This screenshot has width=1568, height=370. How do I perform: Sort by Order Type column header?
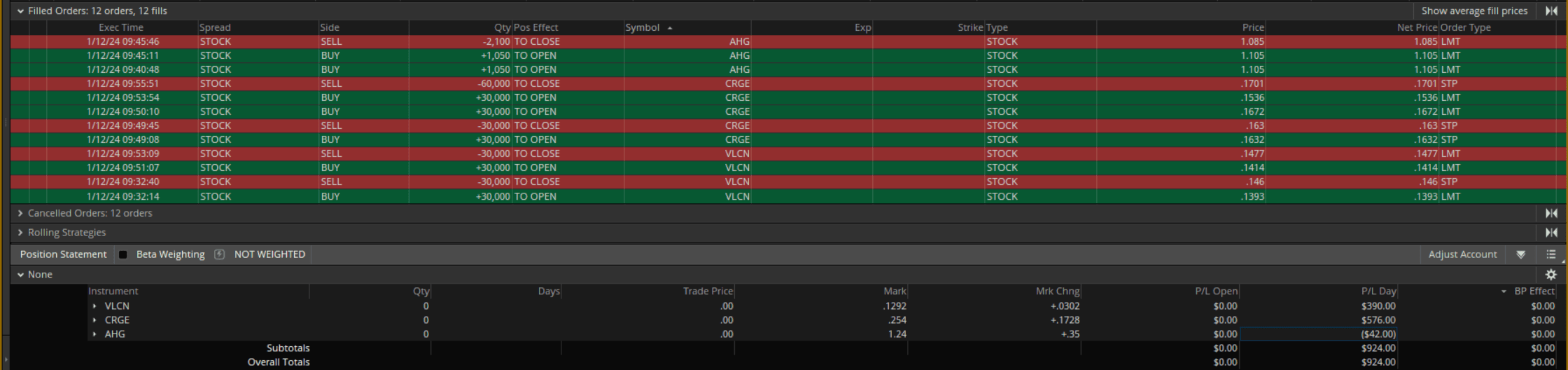1464,27
